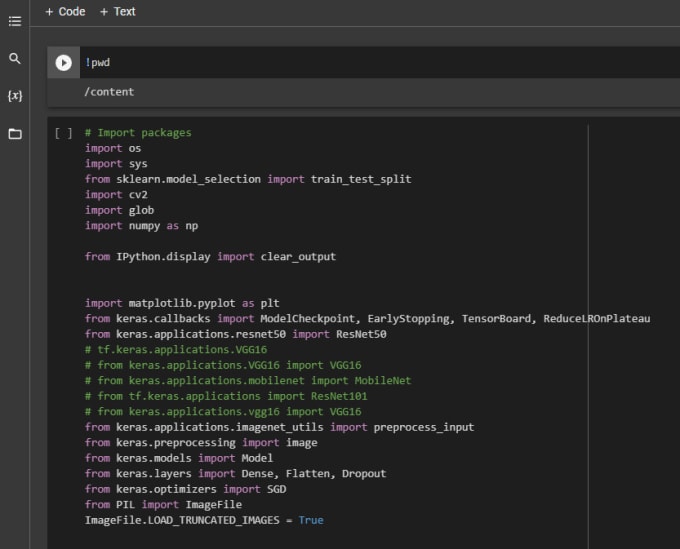Add a new Code cell

point(65,12)
